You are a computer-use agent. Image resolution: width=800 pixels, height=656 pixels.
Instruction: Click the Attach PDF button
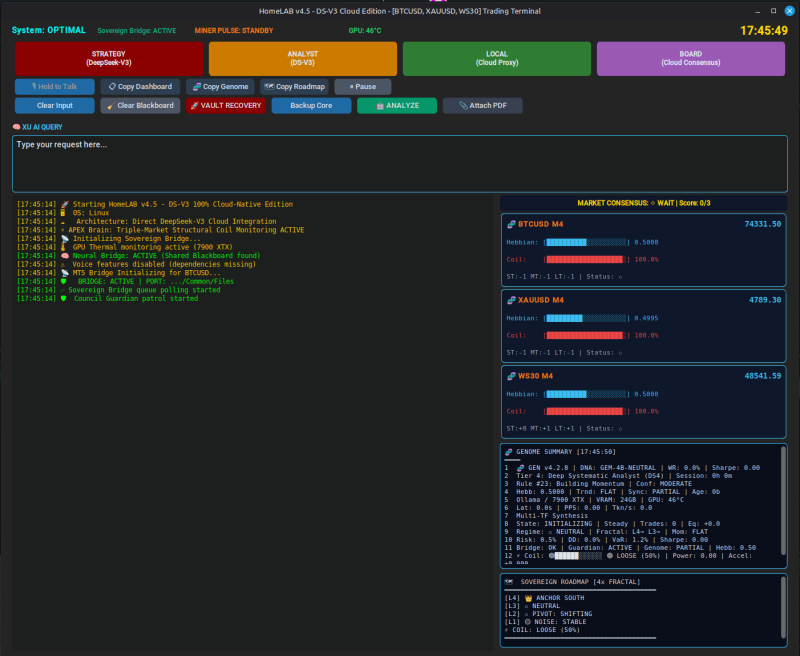(483, 106)
